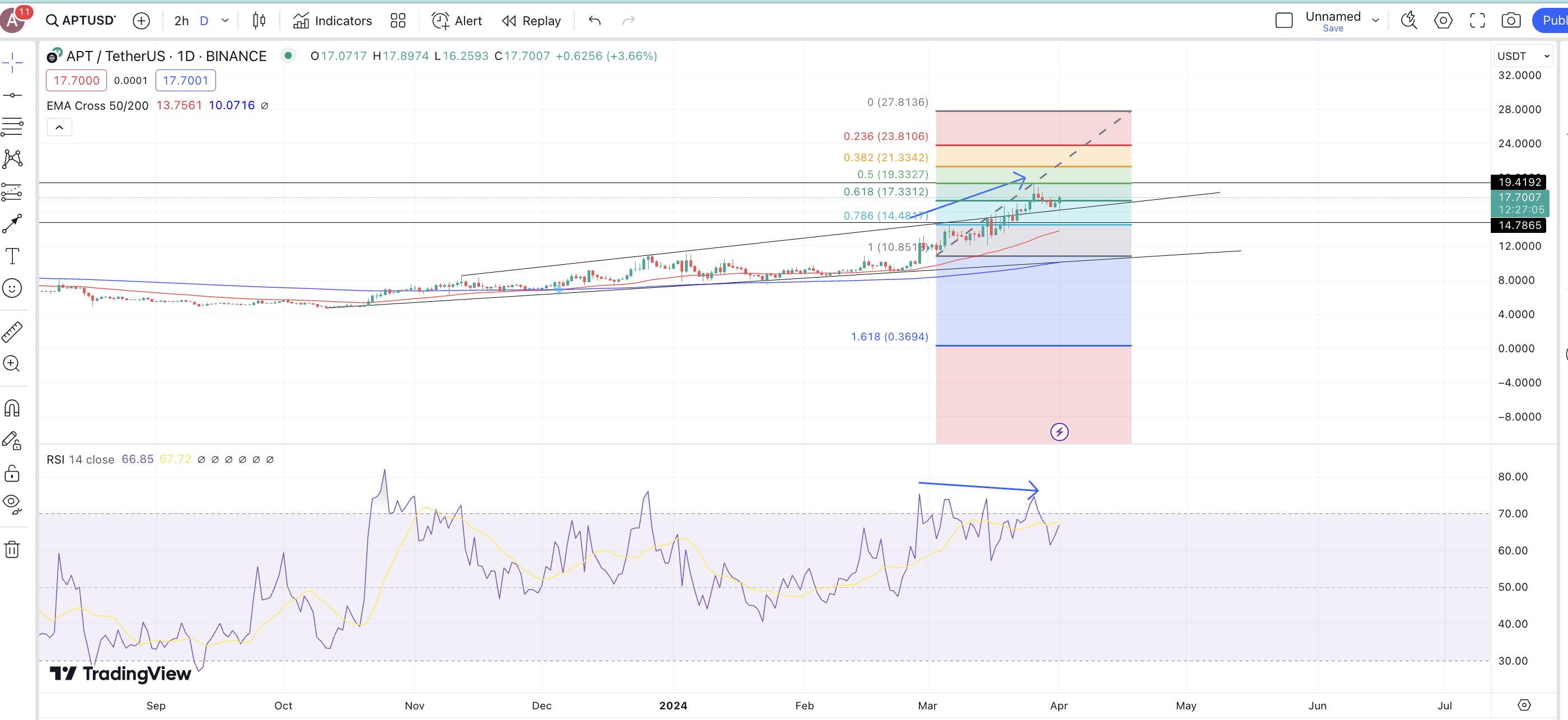Open the Fibonacci retracement tools

pos(12,127)
